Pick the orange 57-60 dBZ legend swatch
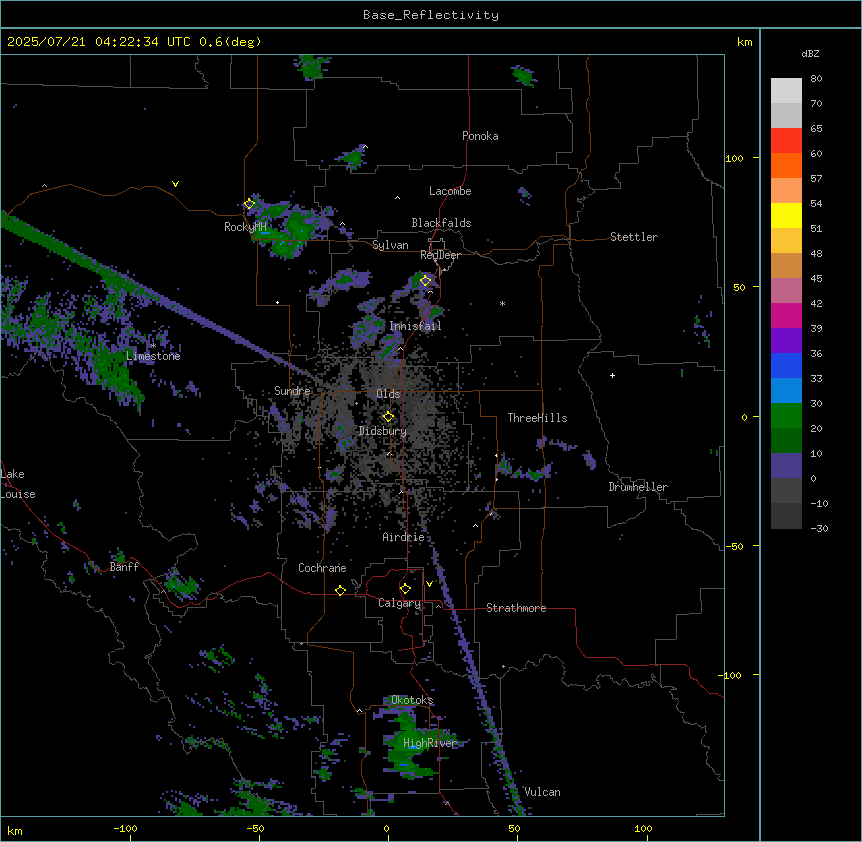Screen dimensions: 862x842 [786, 165]
